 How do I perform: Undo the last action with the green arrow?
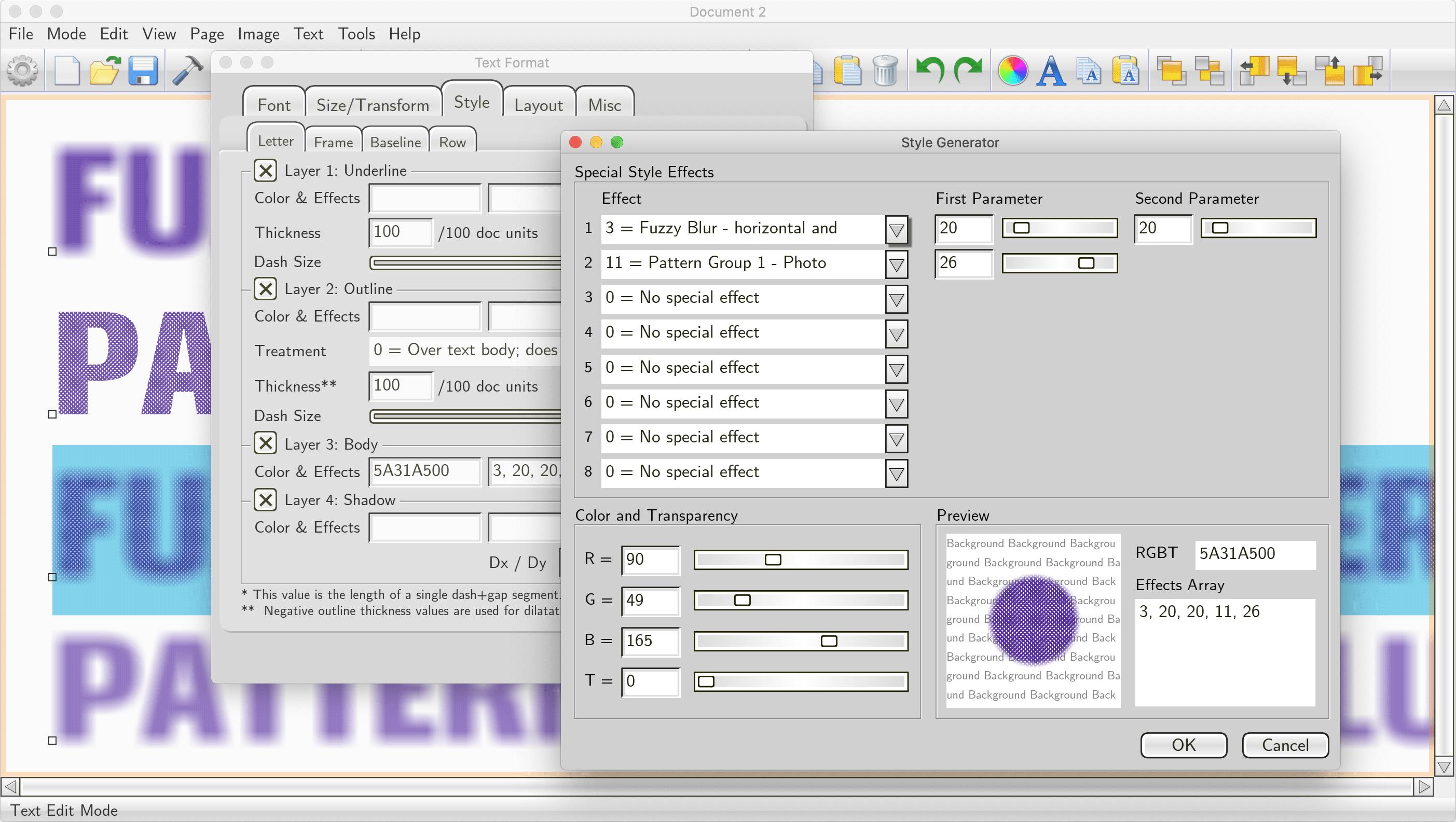click(930, 71)
